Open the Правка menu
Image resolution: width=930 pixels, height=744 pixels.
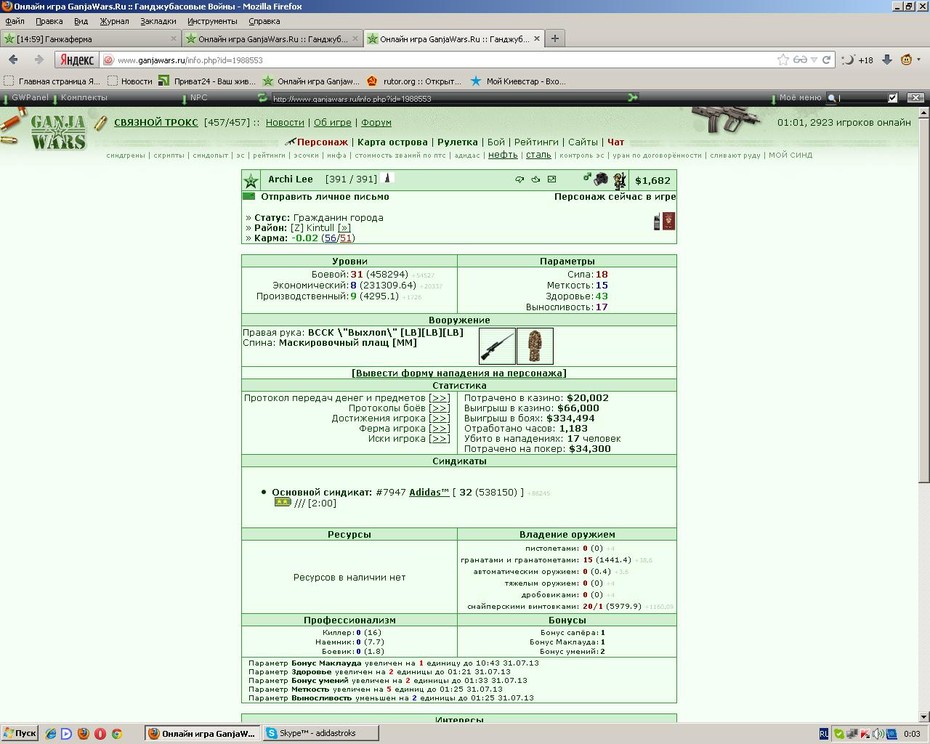(49, 21)
